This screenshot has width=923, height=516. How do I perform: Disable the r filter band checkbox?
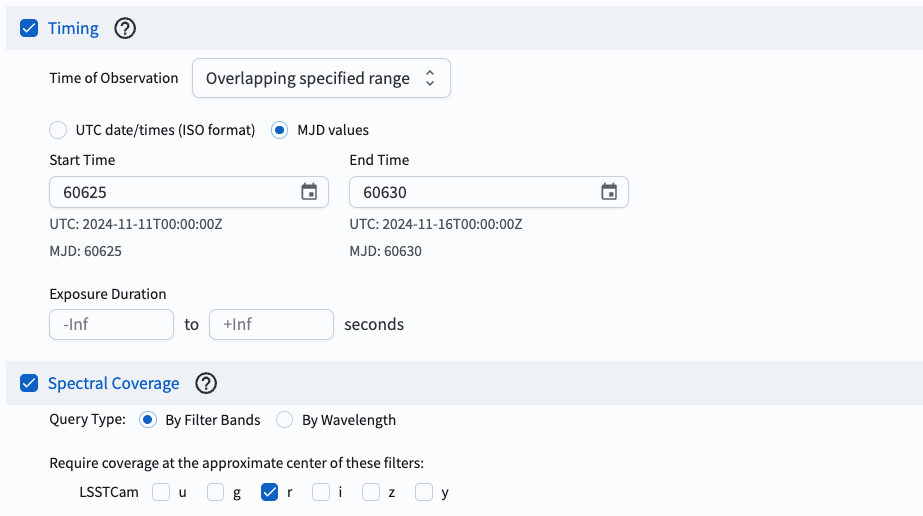269,492
